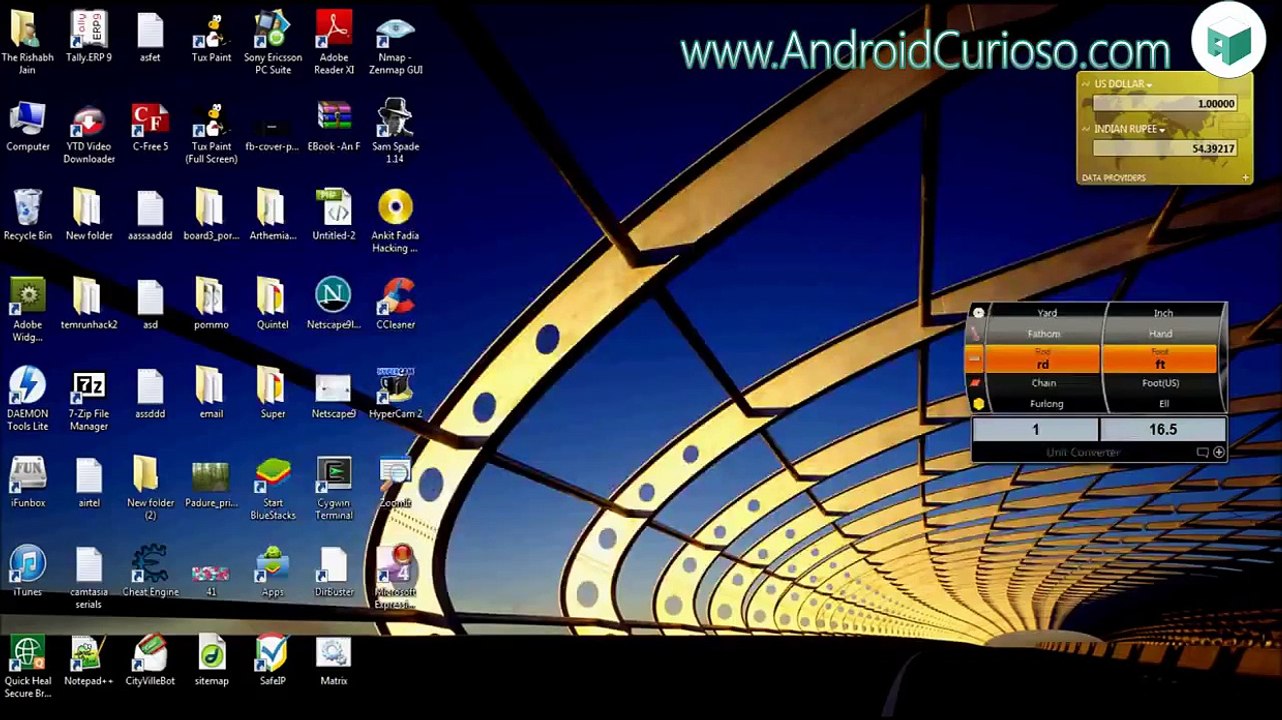This screenshot has height=720, width=1282.
Task: Select Ell in the right unit list
Action: [x=1164, y=404]
